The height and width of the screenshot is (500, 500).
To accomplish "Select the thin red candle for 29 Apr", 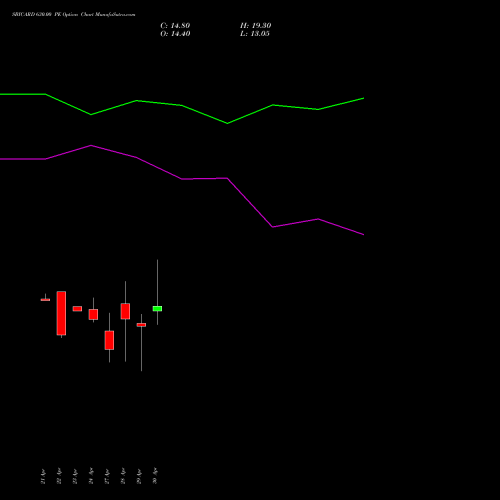I will (141, 325).
